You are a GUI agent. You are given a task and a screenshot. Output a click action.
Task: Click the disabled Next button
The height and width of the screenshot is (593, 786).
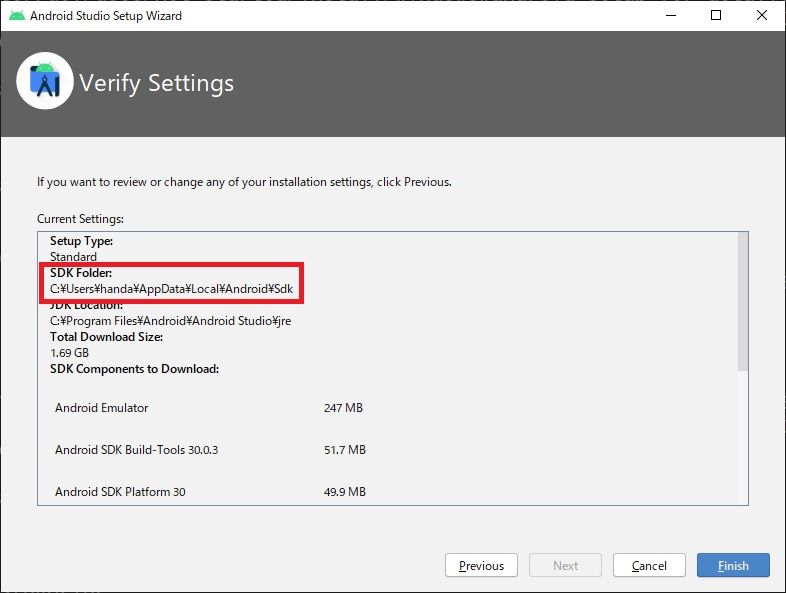point(565,566)
